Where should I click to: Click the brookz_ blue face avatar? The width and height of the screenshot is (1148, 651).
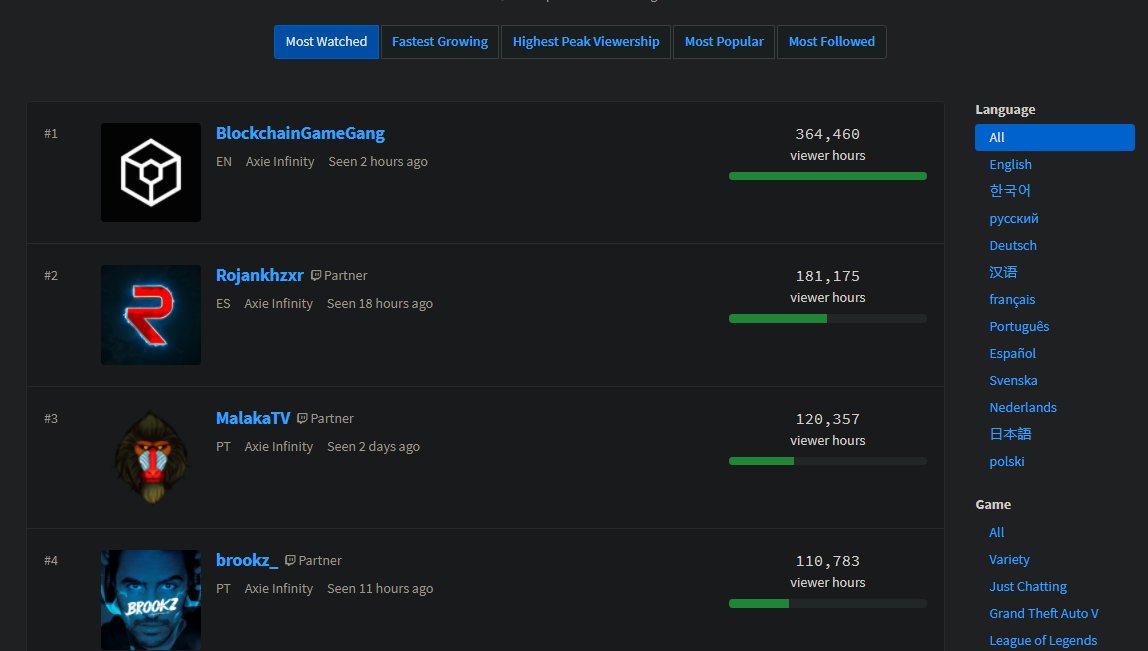click(x=151, y=600)
